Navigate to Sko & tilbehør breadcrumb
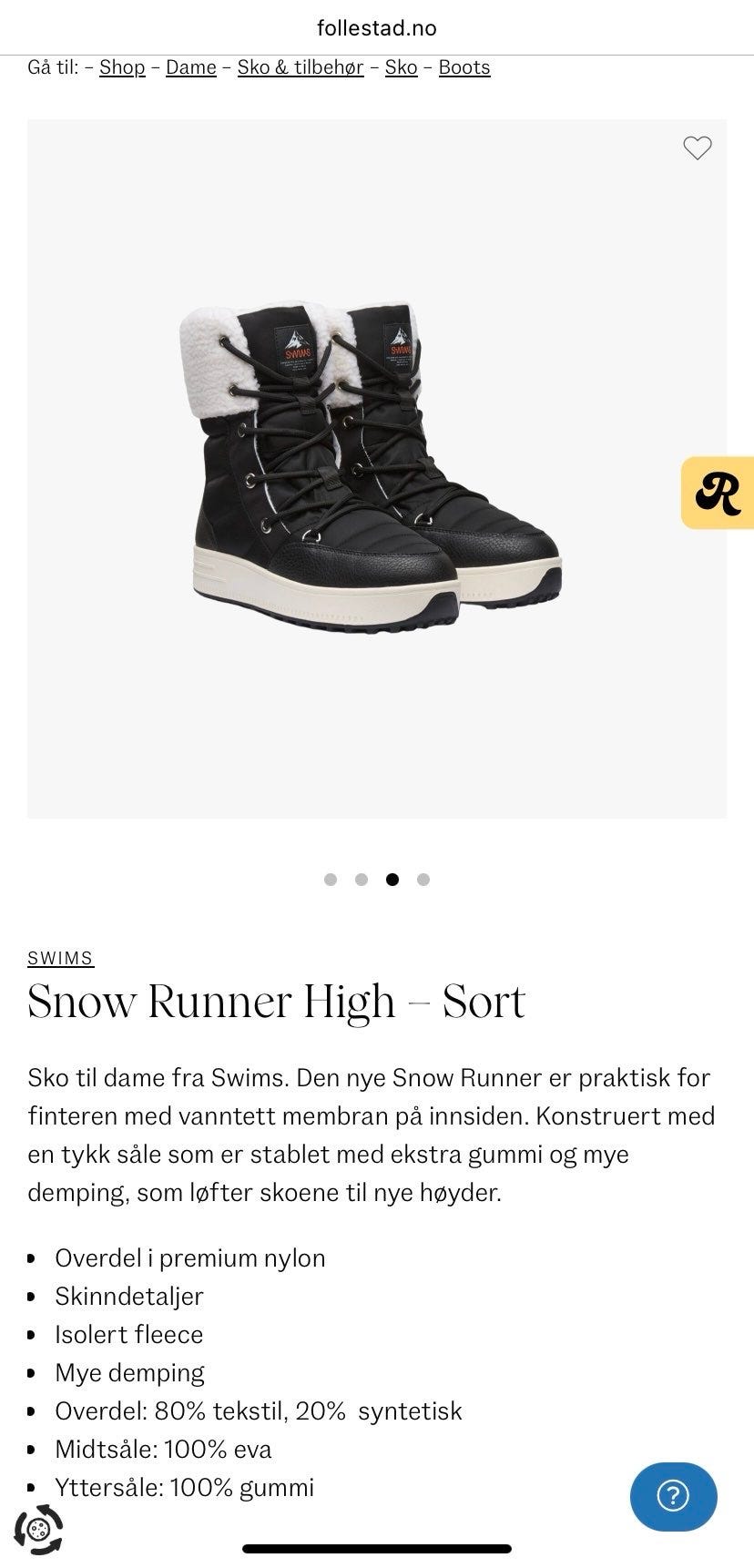754x1568 pixels. click(x=301, y=67)
